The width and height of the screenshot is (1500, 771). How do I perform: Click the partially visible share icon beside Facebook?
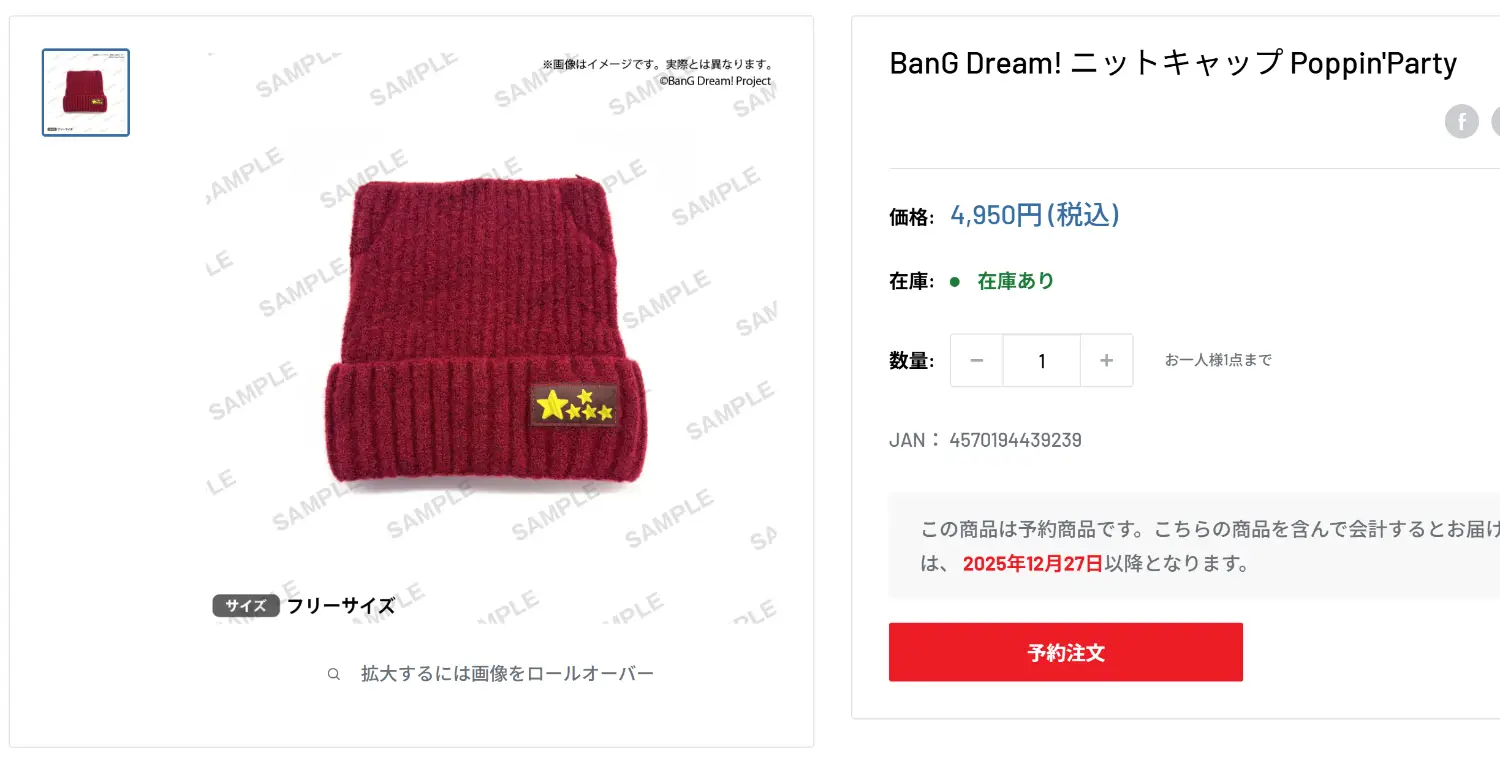tap(1496, 122)
